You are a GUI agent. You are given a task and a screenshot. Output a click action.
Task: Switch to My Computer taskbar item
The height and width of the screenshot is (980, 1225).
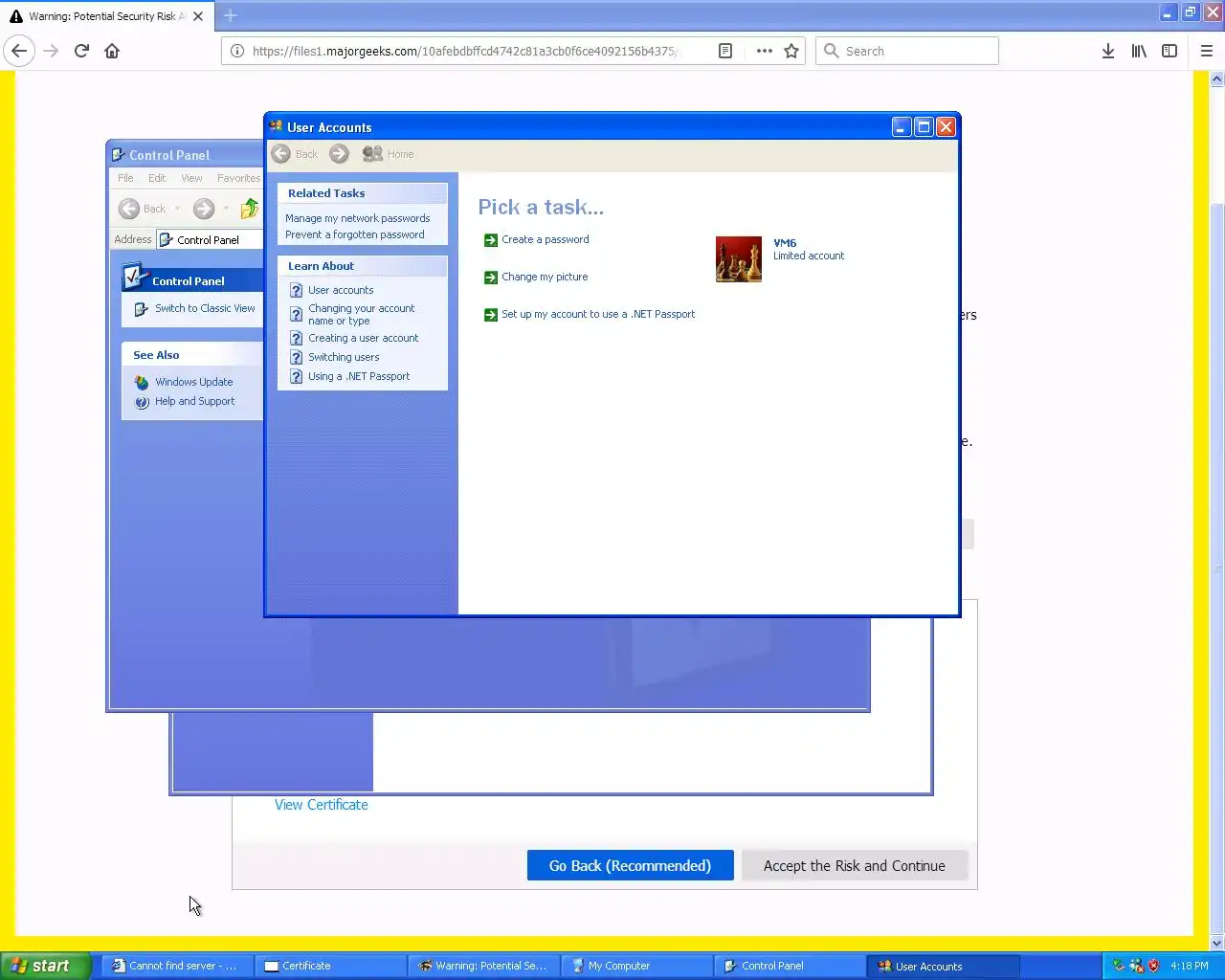point(636,966)
